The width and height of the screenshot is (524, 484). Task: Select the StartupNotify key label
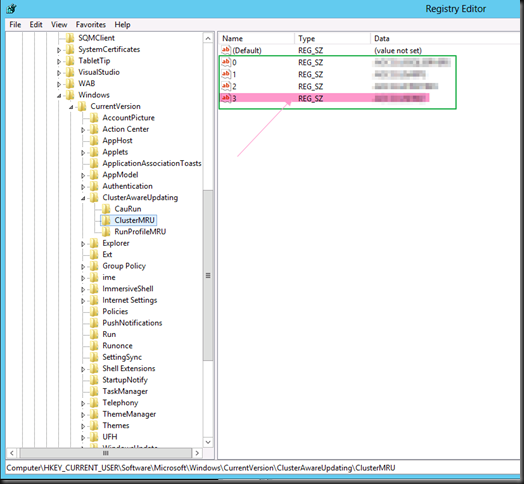pyautogui.click(x=125, y=380)
